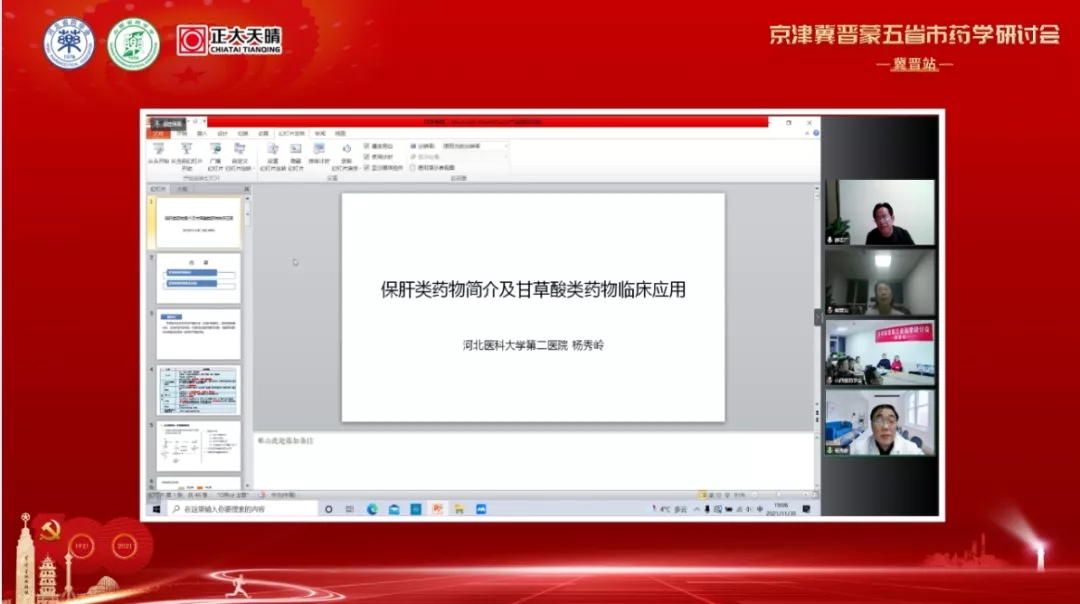Switch to the Home ribbon tab
Viewport: 1080px width, 604px height.
pyautogui.click(x=182, y=134)
